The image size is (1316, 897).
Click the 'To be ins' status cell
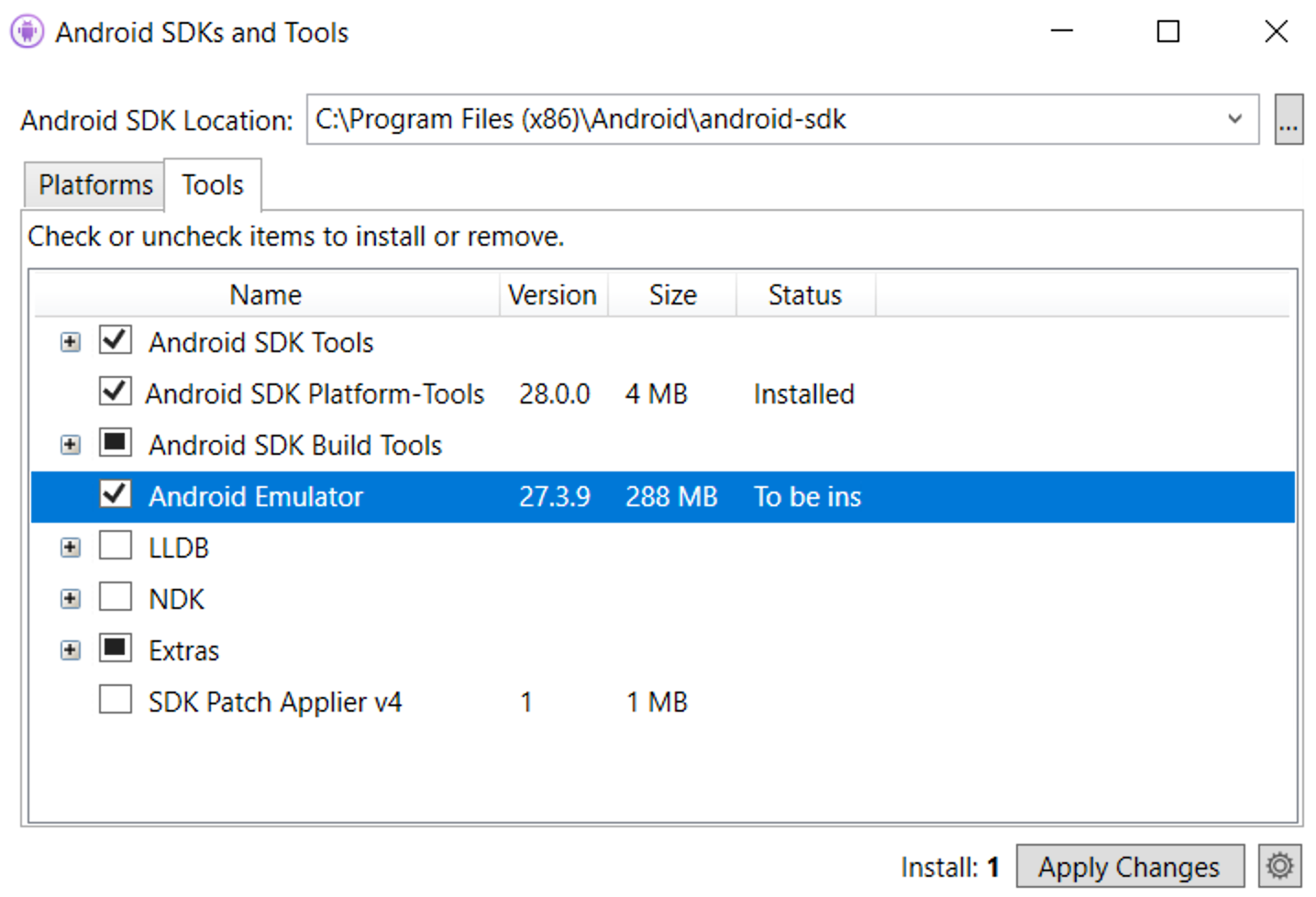[x=807, y=496]
